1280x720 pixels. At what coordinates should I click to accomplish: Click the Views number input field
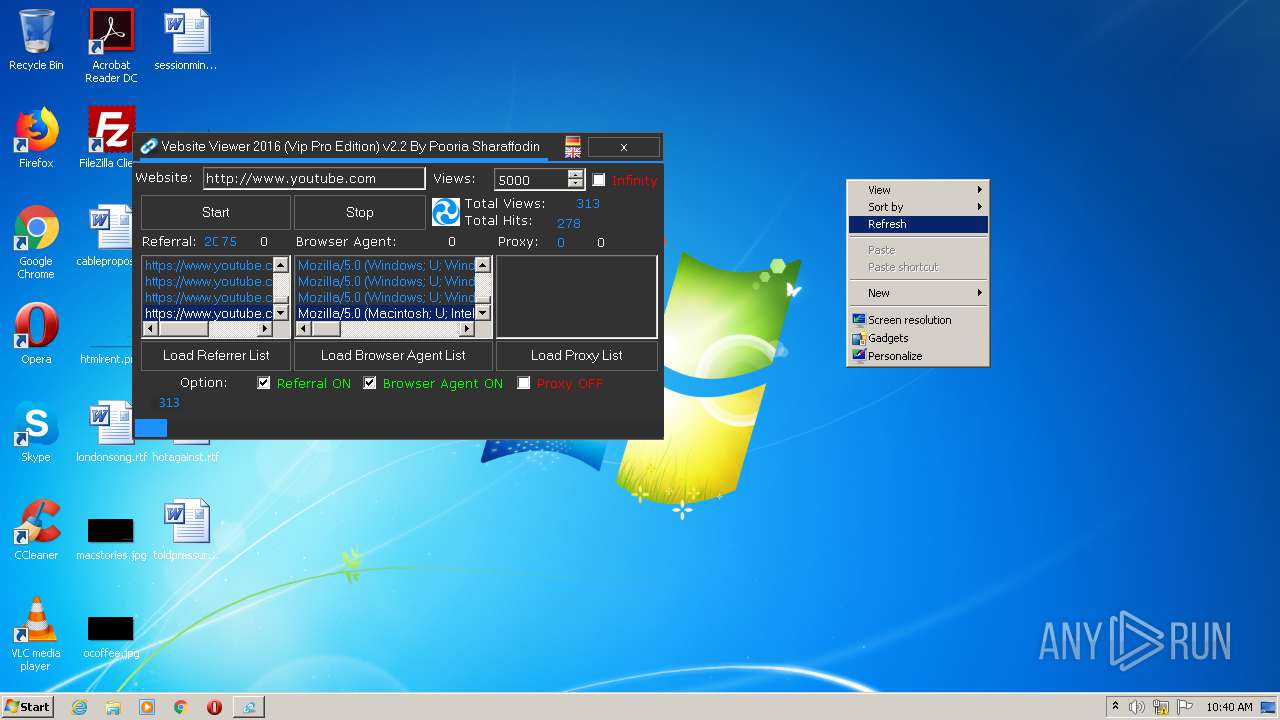[532, 180]
